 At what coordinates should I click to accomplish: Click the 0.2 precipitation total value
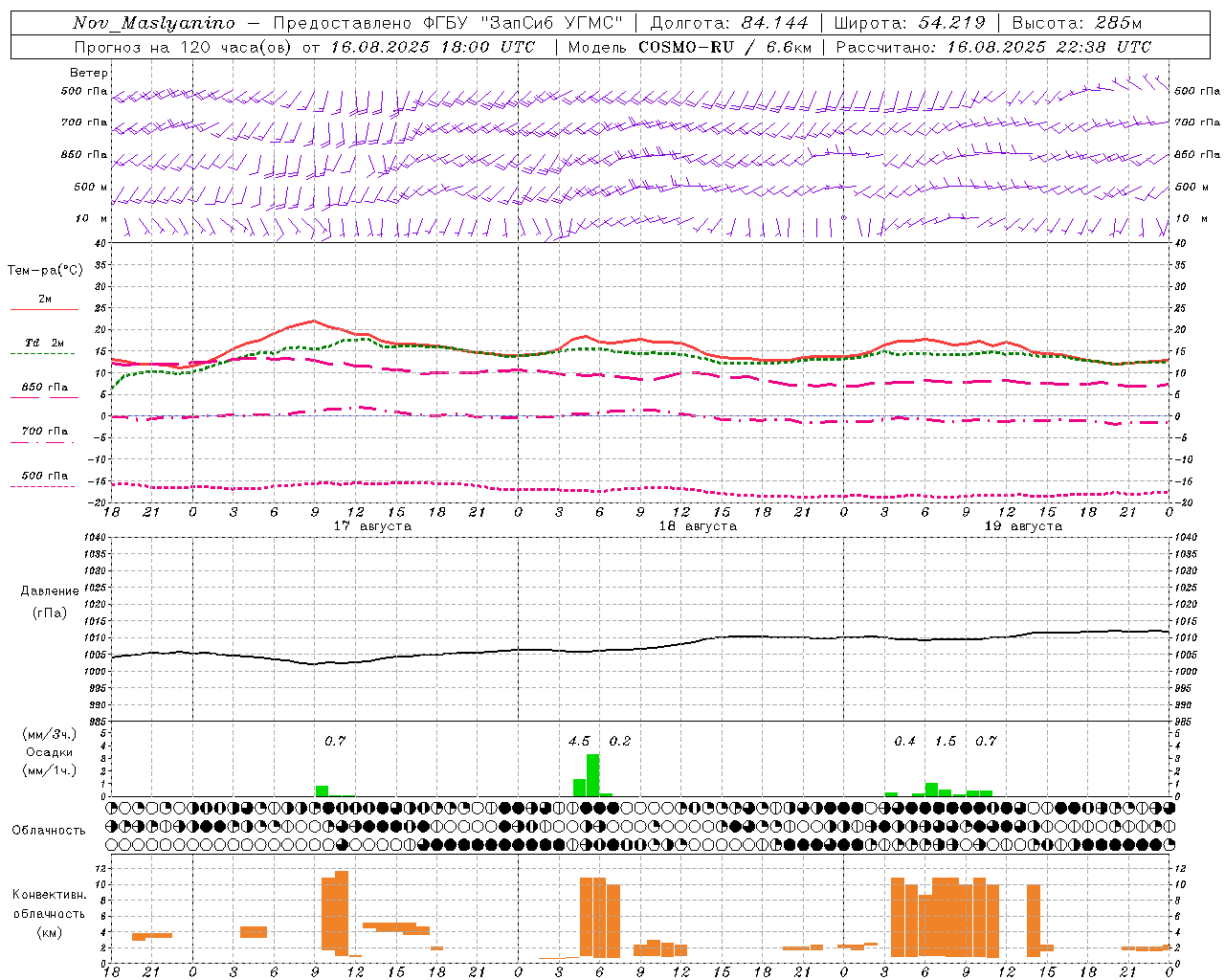click(620, 741)
